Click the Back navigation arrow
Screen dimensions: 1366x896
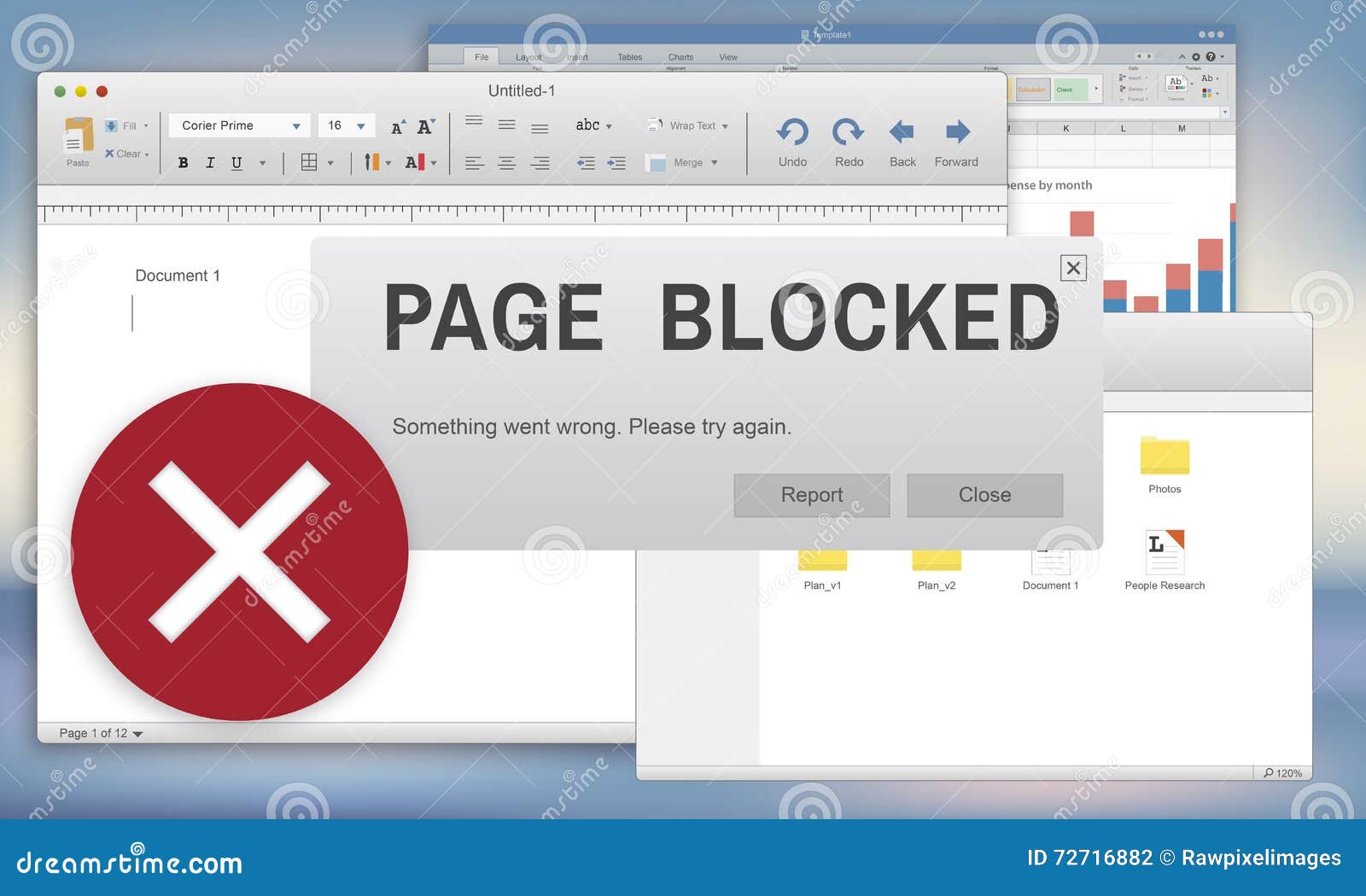coord(902,132)
